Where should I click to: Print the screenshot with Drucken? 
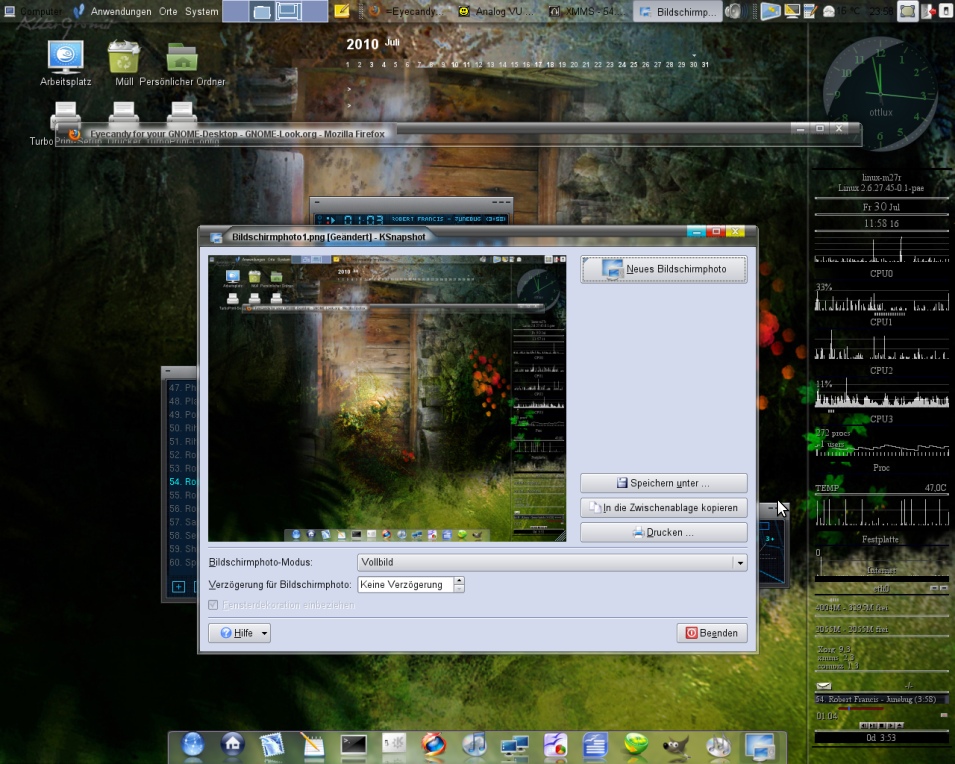point(663,532)
